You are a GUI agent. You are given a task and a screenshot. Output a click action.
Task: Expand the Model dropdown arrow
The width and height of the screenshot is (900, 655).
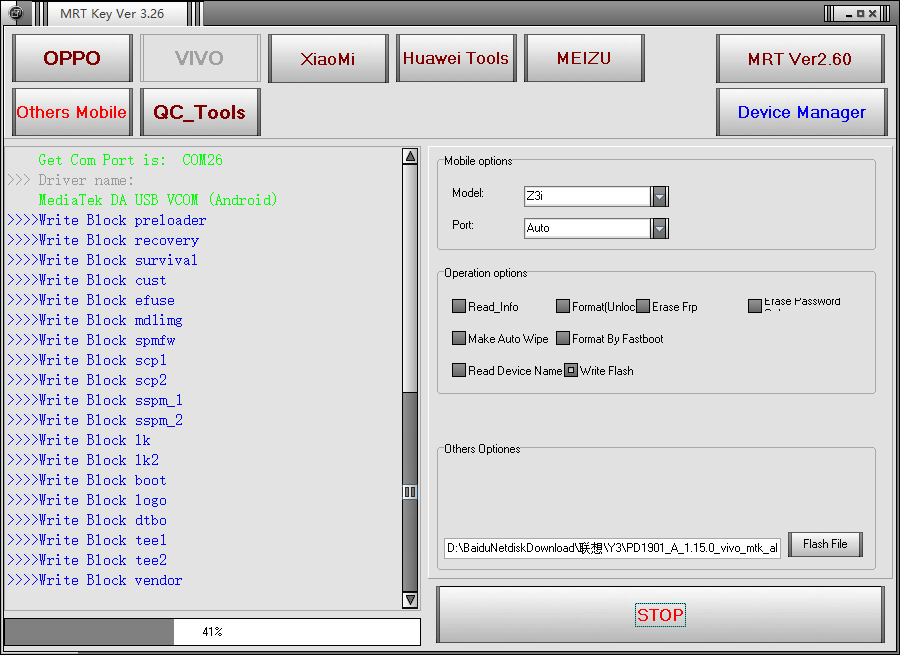point(660,196)
